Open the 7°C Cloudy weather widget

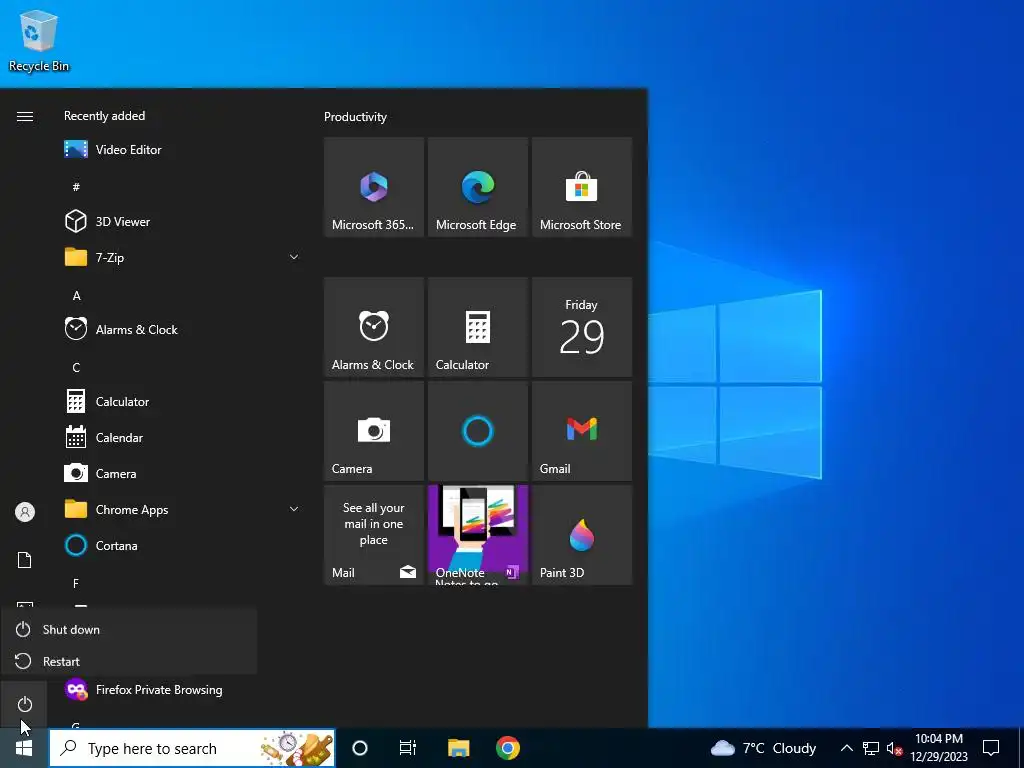tap(763, 748)
